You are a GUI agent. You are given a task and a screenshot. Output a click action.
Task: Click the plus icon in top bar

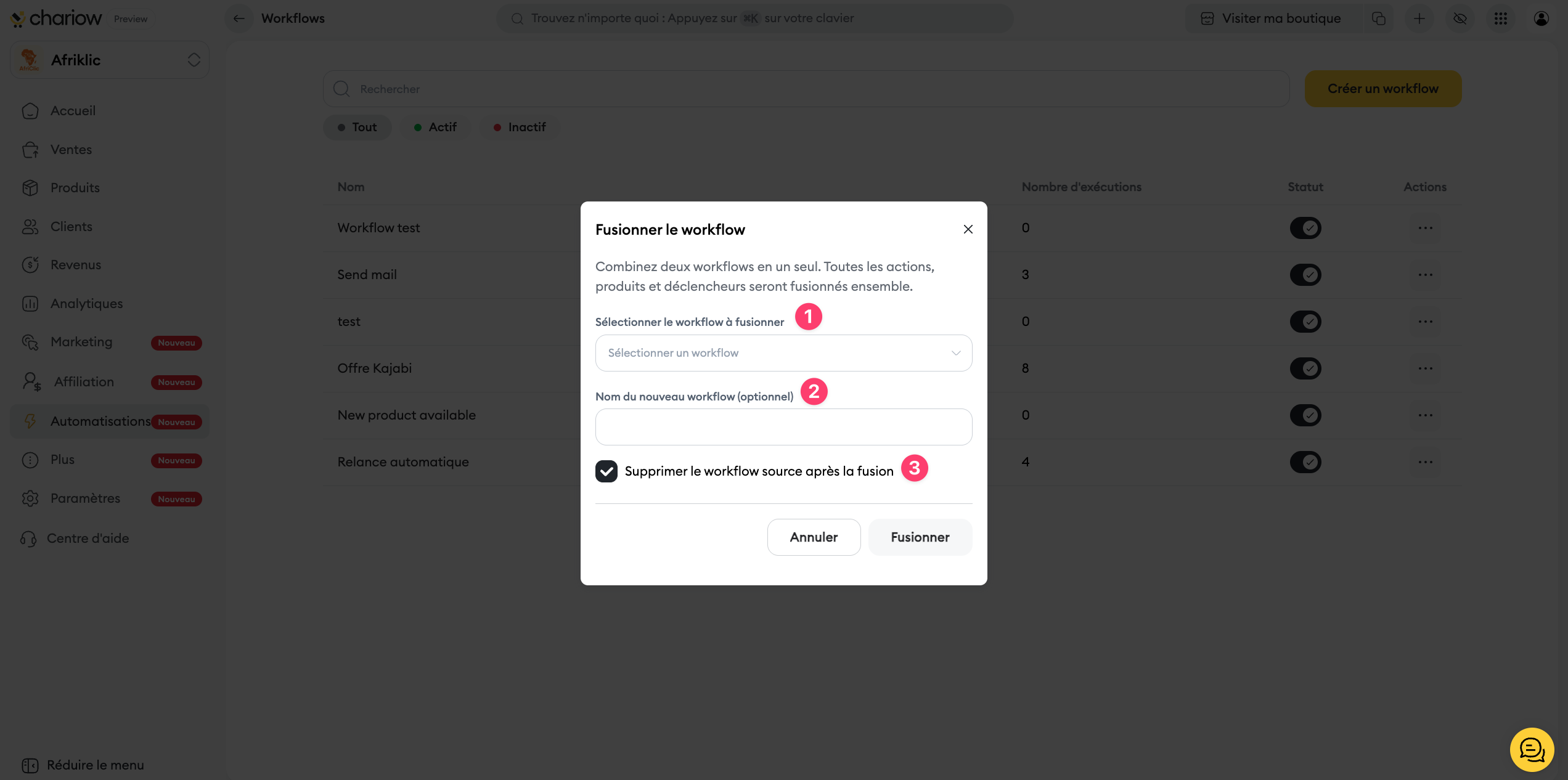[1419, 18]
